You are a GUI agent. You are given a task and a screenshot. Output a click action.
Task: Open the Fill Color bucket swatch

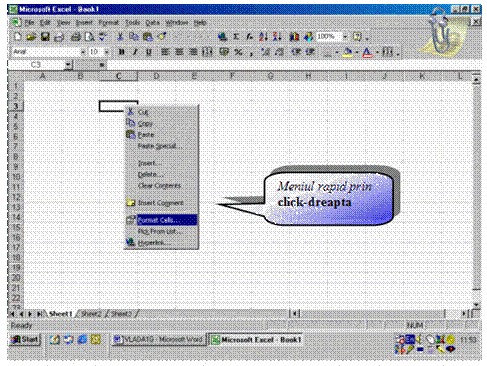pyautogui.click(x=348, y=52)
